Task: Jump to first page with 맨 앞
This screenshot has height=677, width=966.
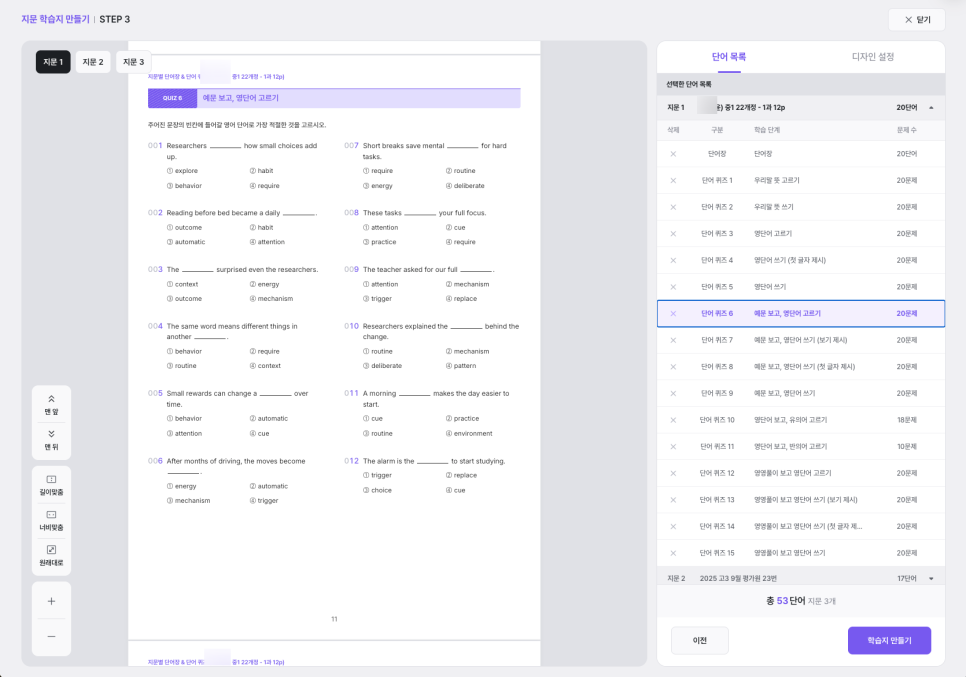Action: click(x=51, y=405)
